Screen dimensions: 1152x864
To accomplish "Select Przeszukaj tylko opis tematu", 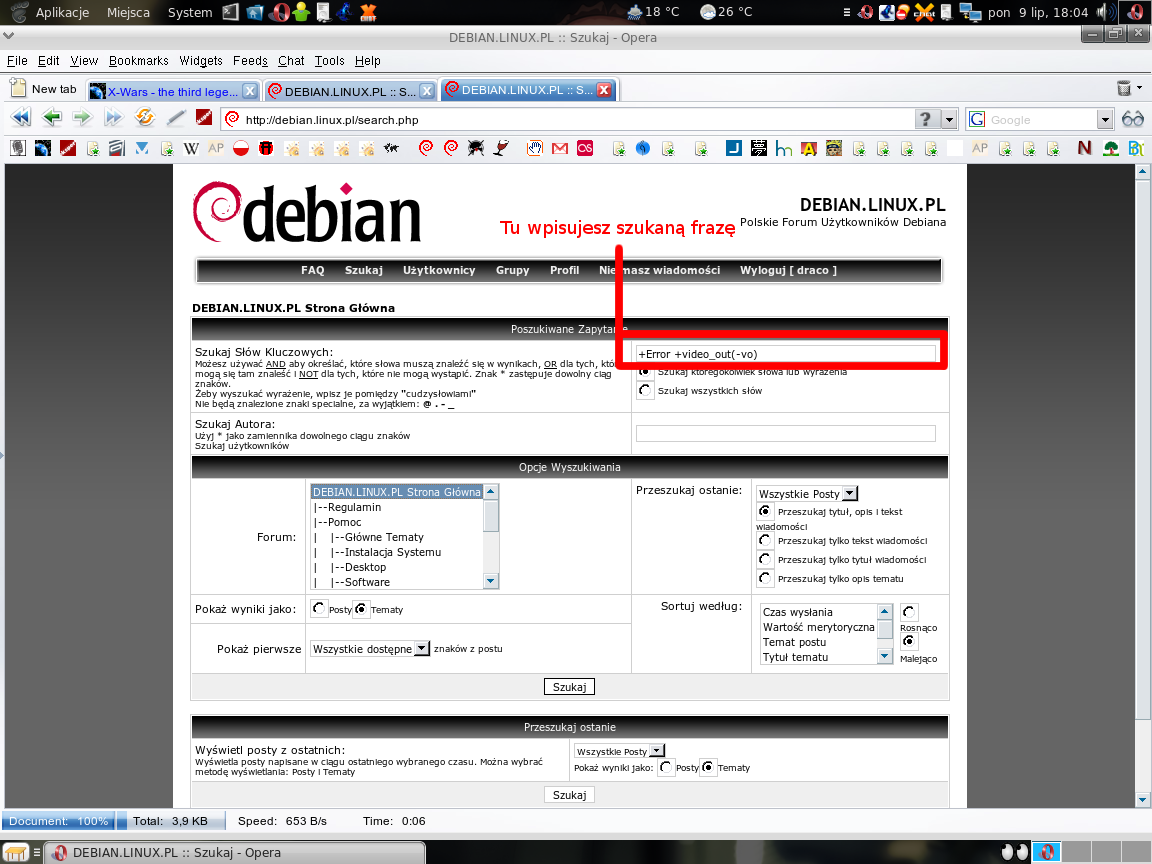I will 765,578.
